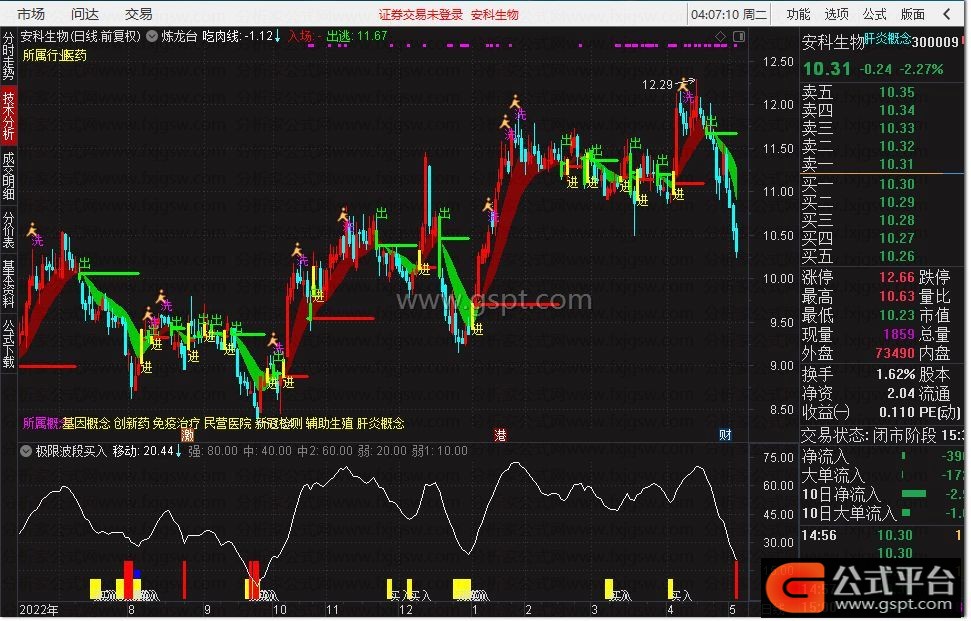The image size is (971, 621).
Task: Open the 激 event marker
Action: pyautogui.click(x=187, y=435)
